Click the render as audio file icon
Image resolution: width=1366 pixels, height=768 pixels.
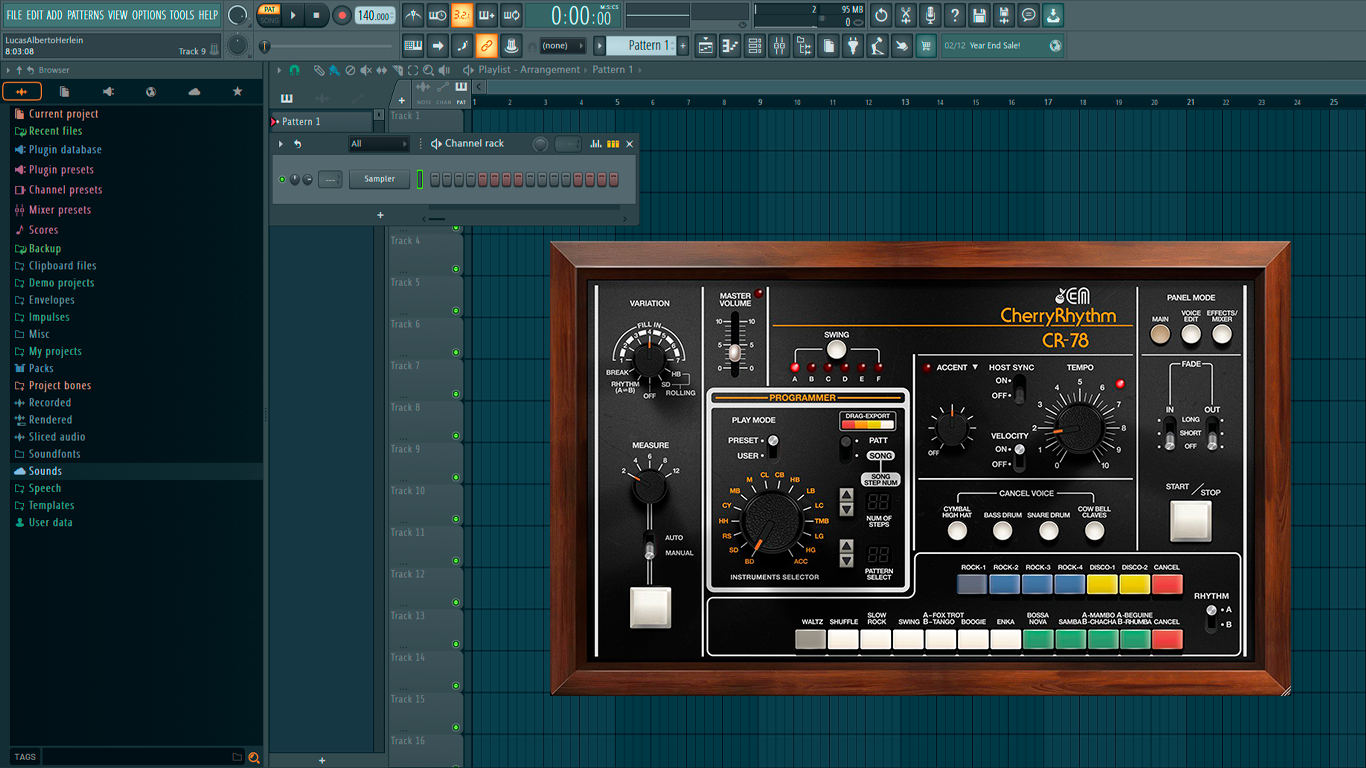[1003, 15]
